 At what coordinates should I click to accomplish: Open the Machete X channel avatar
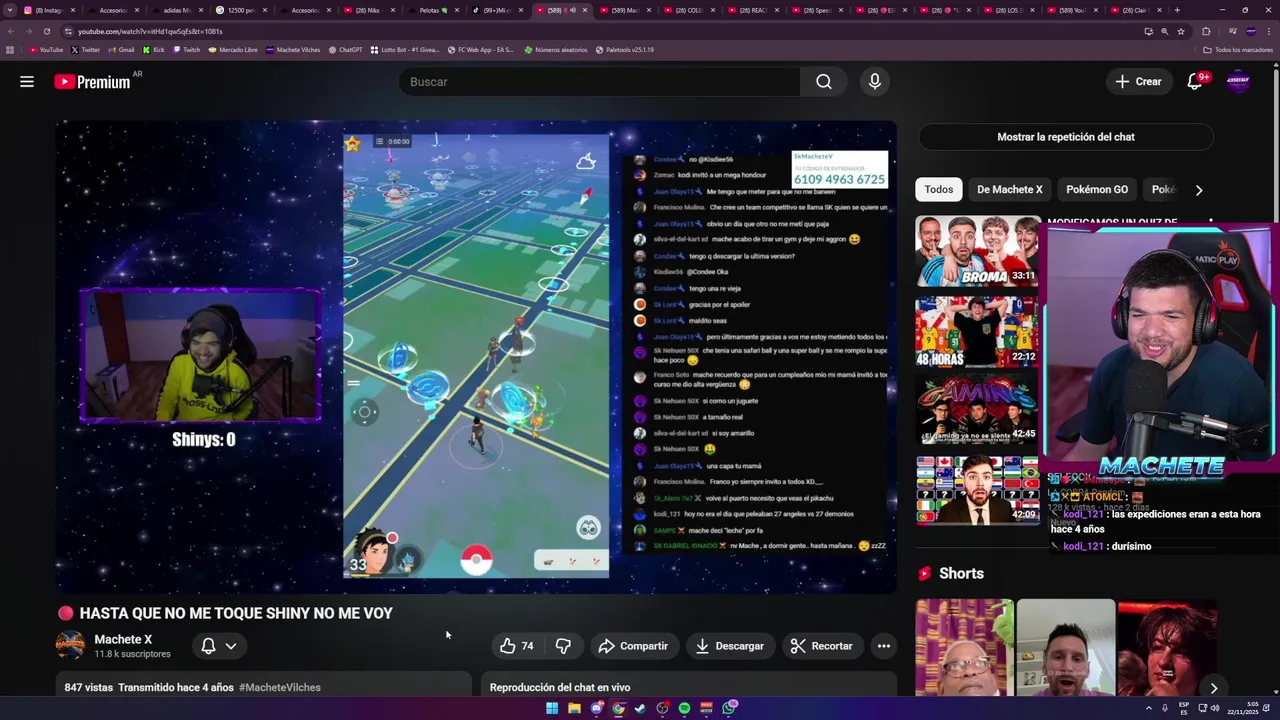point(70,646)
